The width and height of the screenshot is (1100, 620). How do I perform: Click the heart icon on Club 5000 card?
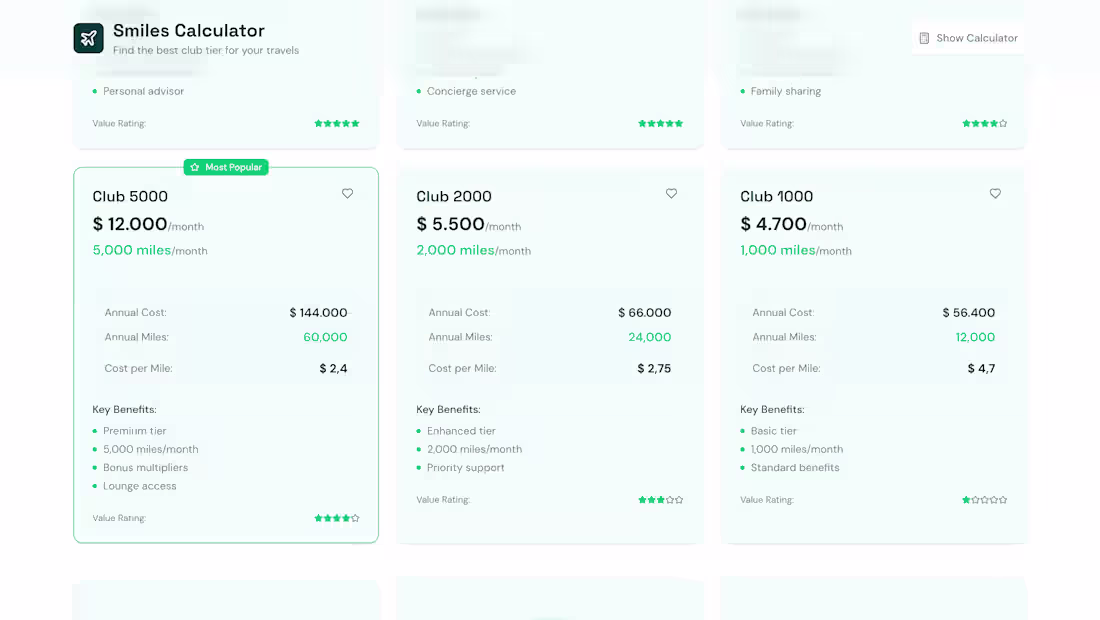[x=347, y=193]
